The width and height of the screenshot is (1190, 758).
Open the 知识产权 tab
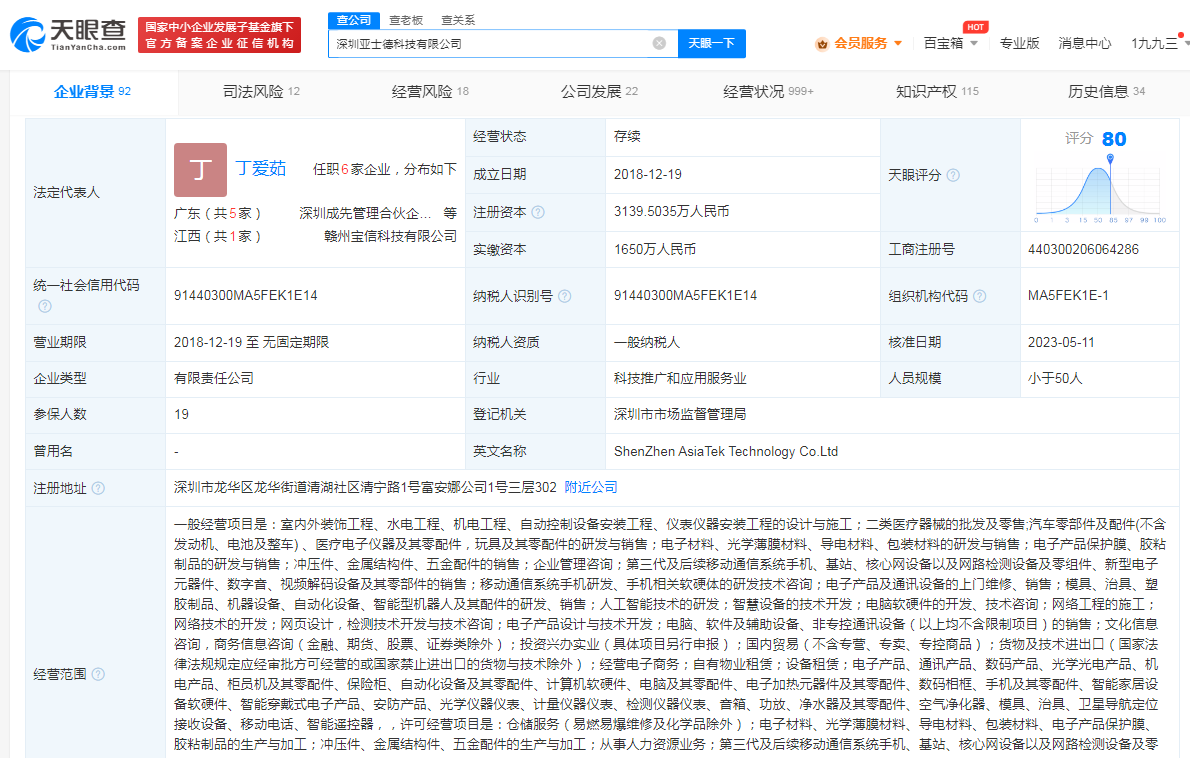click(x=937, y=92)
